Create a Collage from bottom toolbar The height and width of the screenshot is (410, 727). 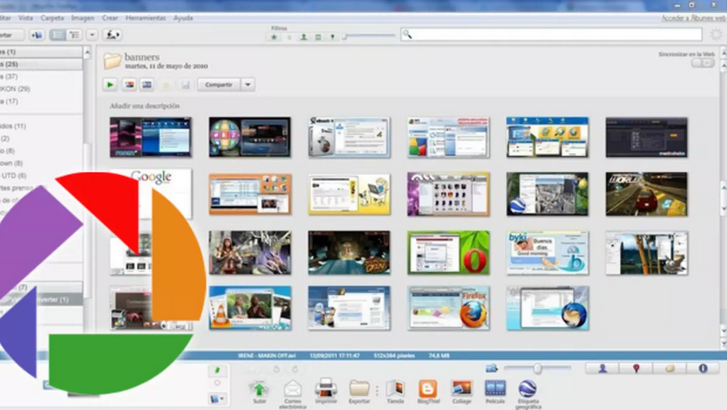(x=462, y=388)
